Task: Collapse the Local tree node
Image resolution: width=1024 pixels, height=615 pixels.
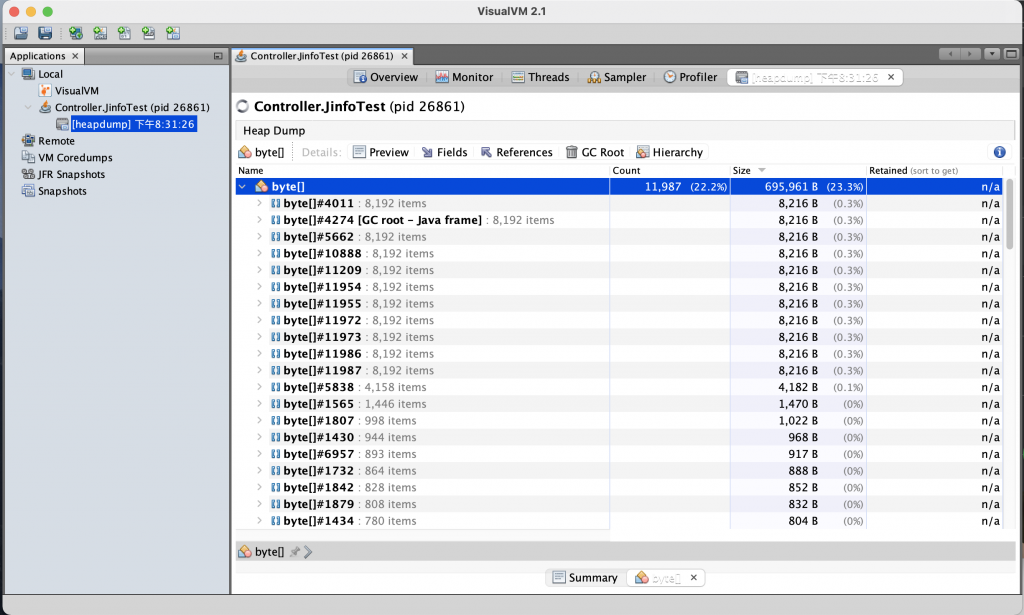Action: pos(11,74)
